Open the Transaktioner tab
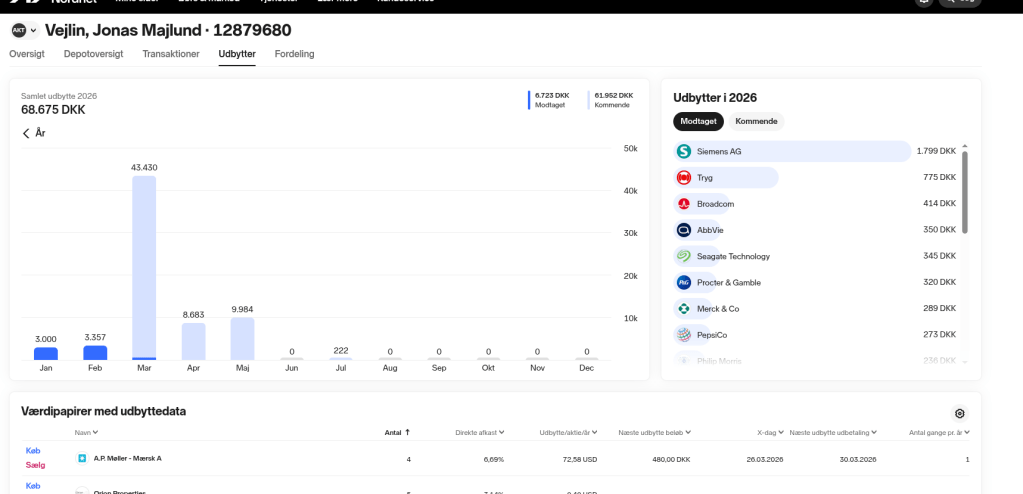 point(171,54)
